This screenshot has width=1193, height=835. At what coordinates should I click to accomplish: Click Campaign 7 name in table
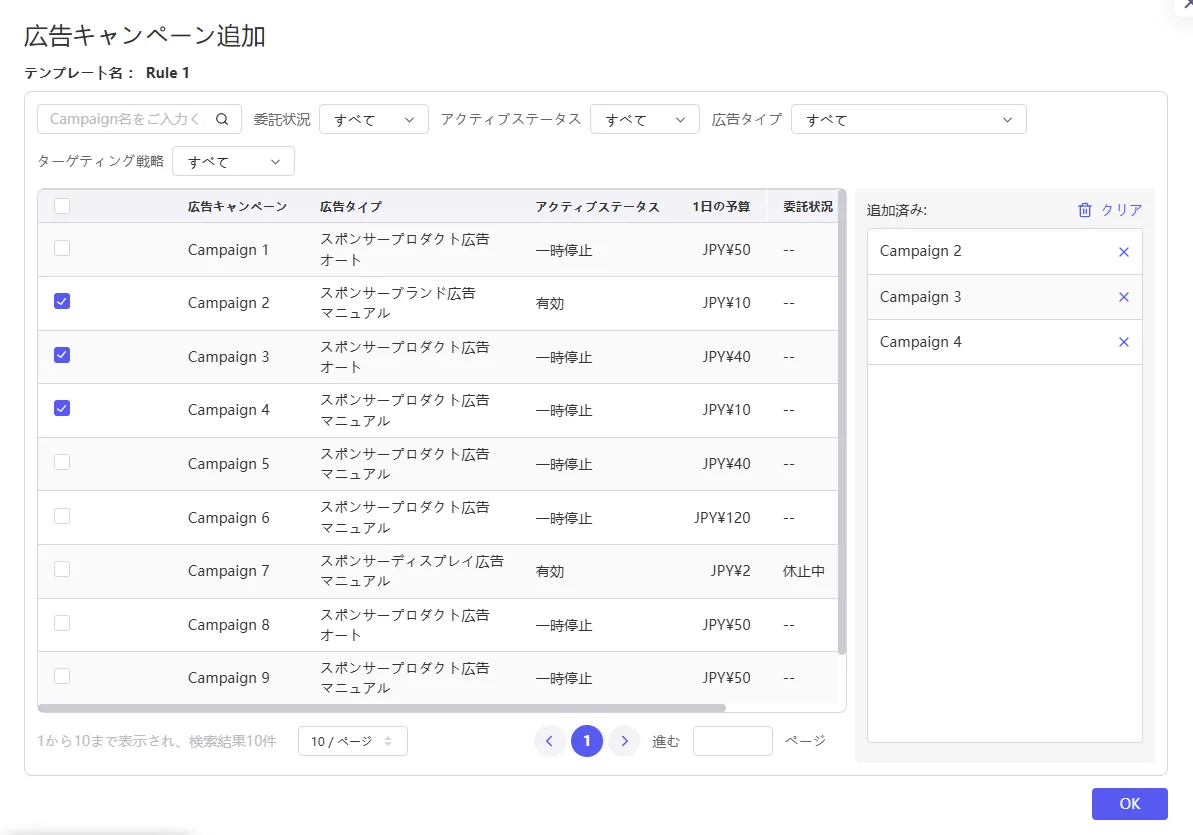point(228,571)
